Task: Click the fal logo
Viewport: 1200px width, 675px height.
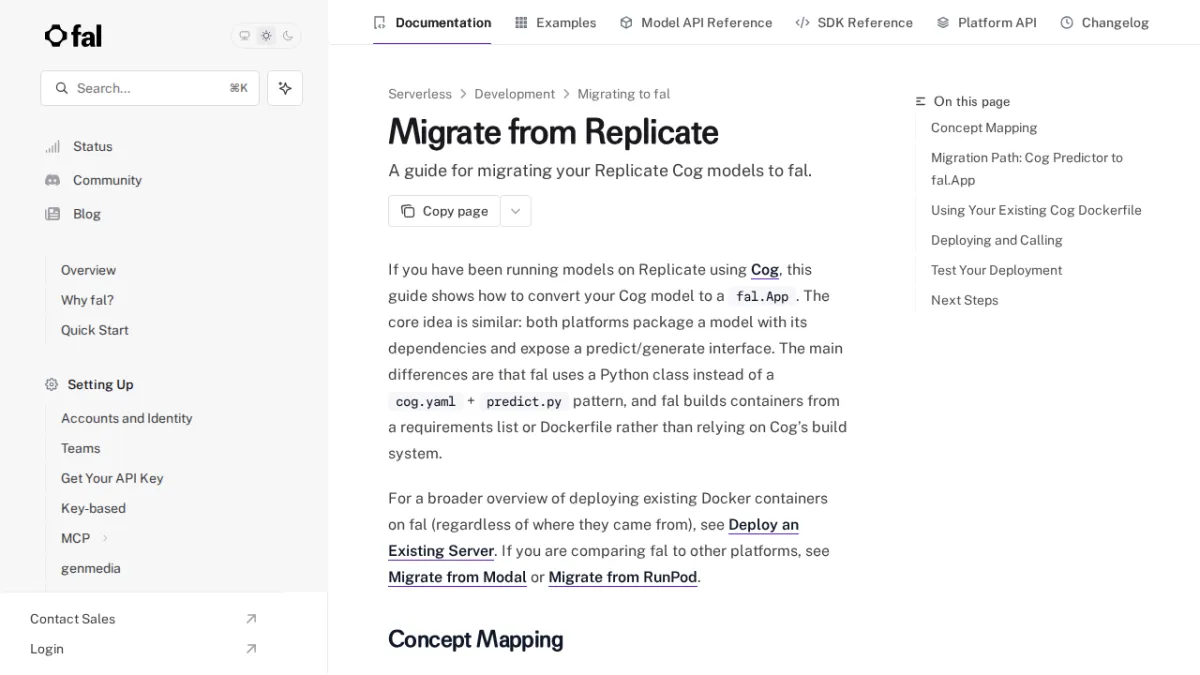Action: pyautogui.click(x=73, y=36)
